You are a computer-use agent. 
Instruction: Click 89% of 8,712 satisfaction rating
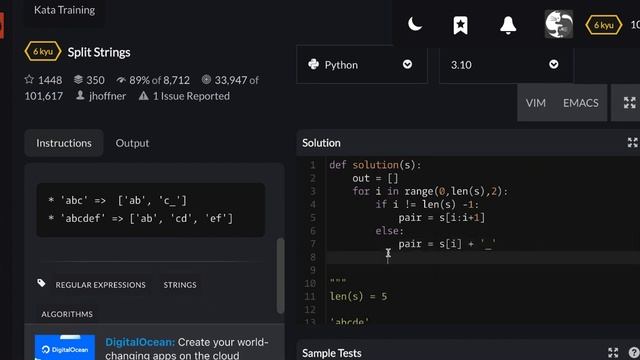pyautogui.click(x=153, y=80)
